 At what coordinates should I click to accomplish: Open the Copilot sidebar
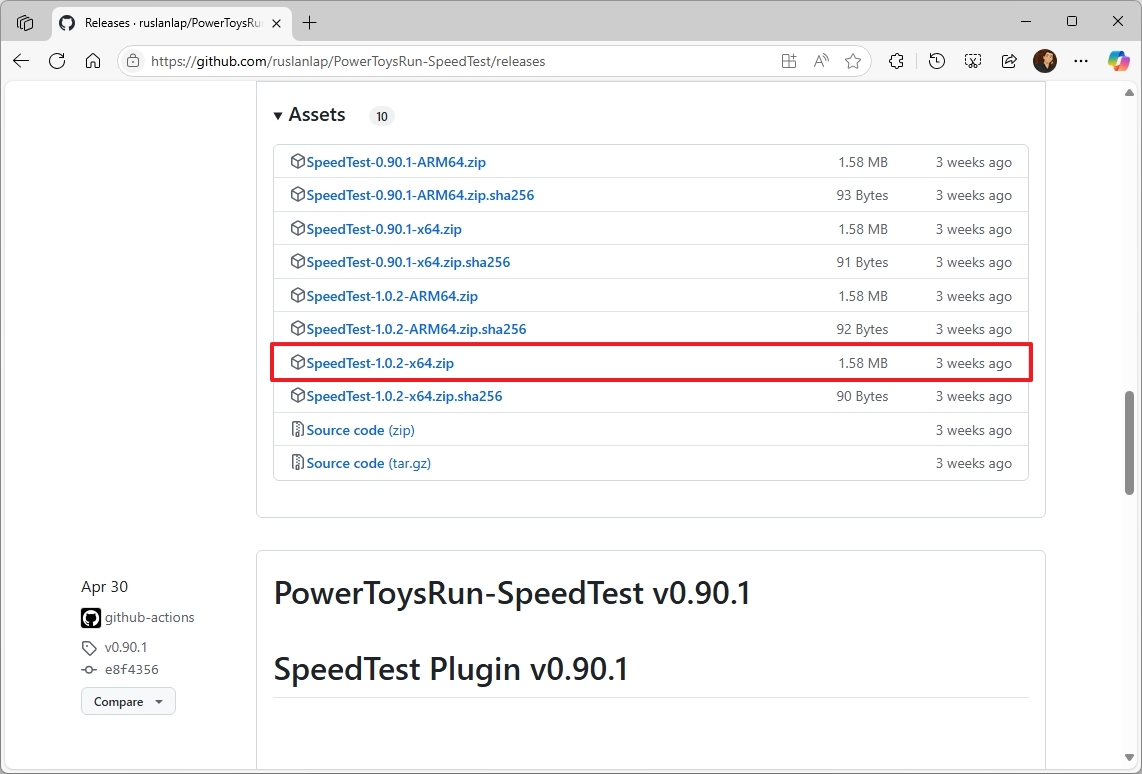[x=1118, y=61]
